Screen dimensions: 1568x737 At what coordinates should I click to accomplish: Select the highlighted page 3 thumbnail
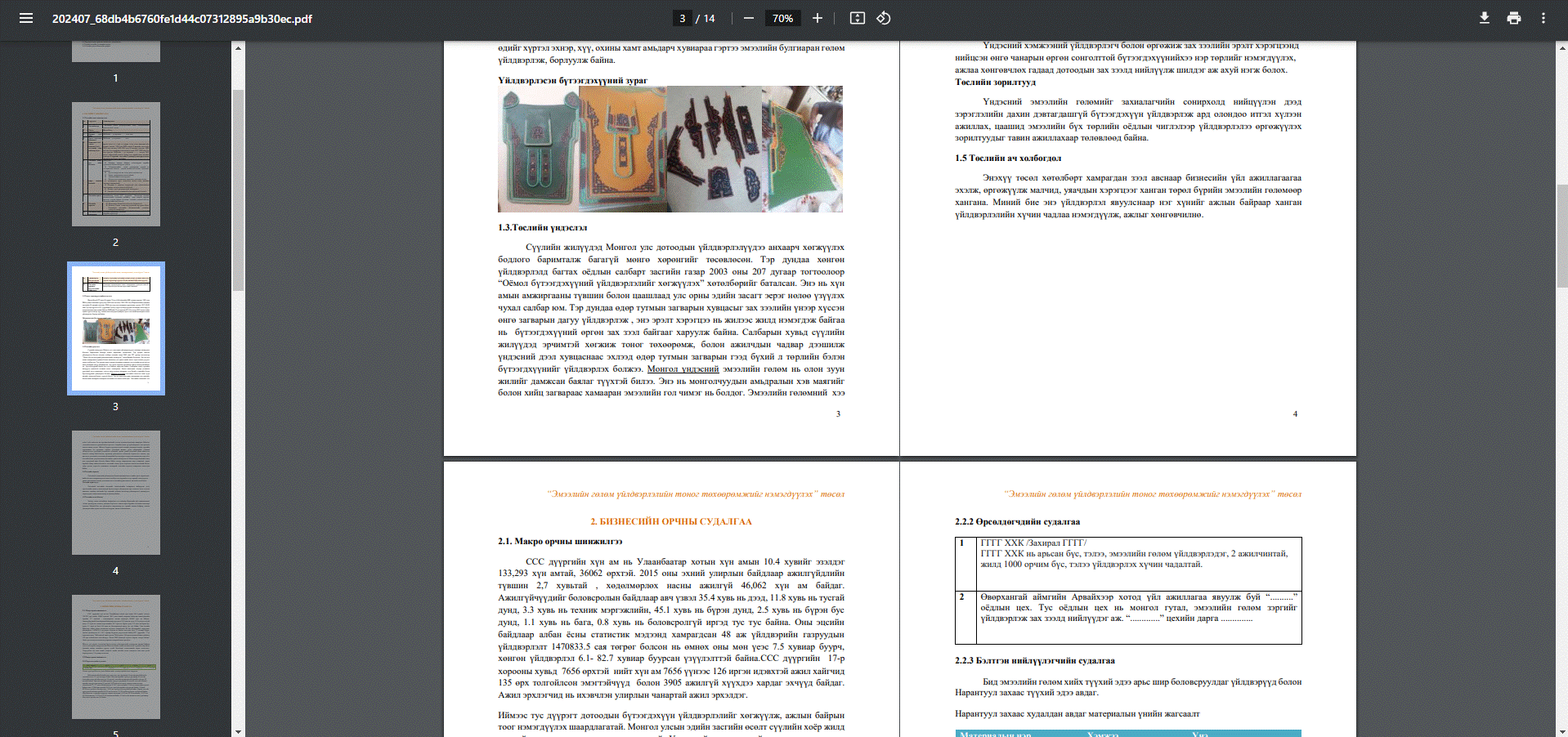[116, 328]
